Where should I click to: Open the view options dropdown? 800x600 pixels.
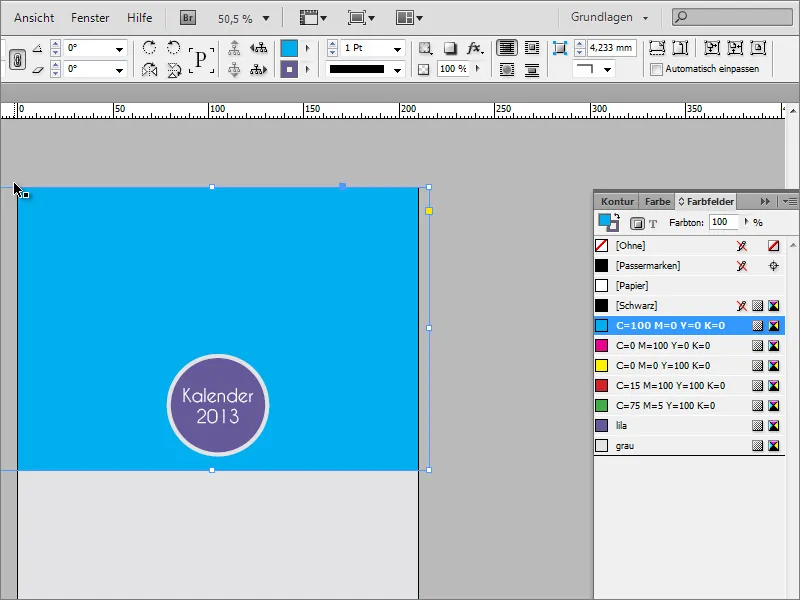313,18
